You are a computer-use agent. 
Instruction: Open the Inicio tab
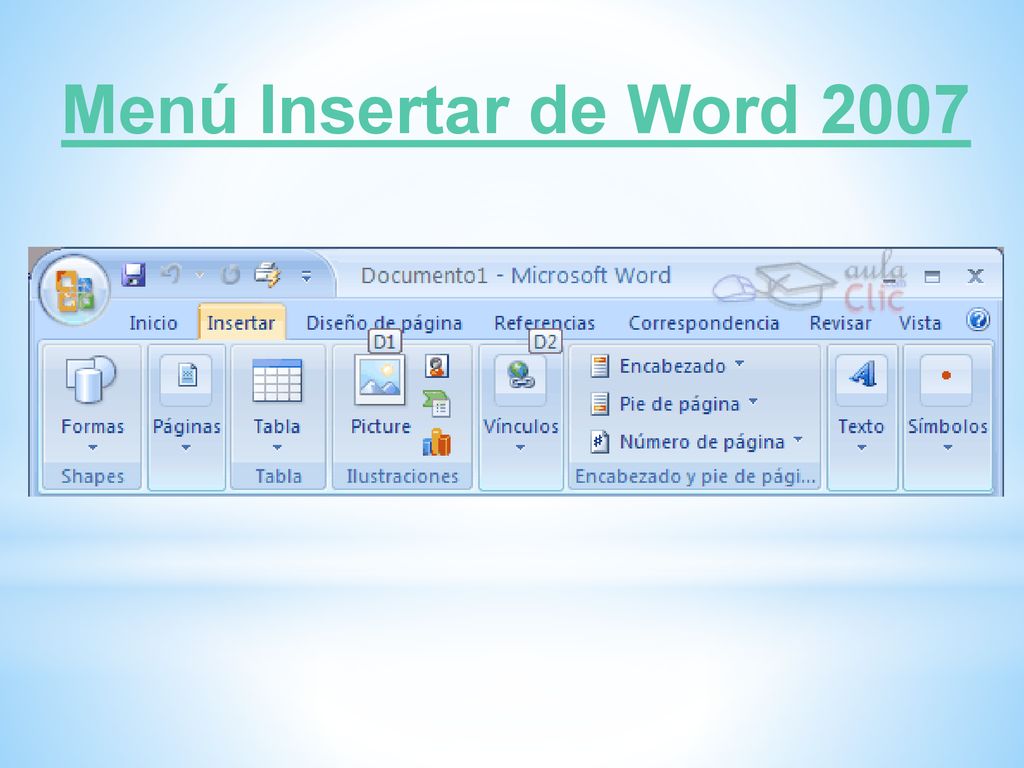click(x=153, y=323)
